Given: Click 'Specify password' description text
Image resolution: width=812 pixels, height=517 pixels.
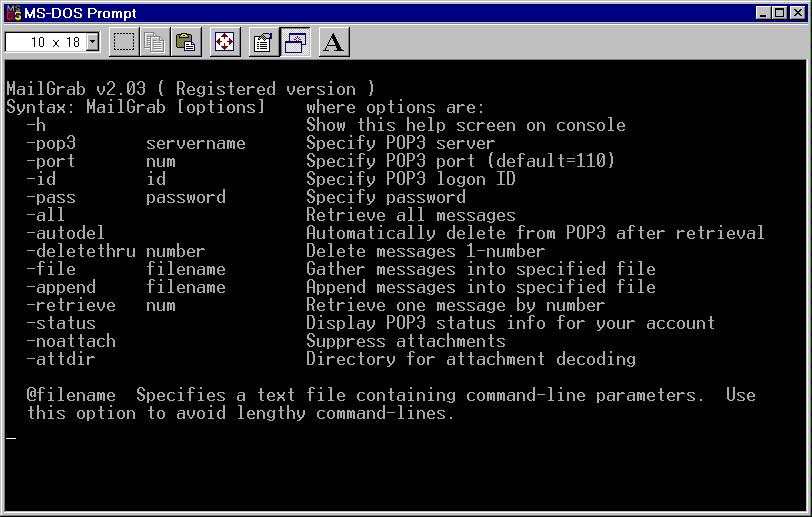Looking at the screenshot, I should (x=386, y=197).
